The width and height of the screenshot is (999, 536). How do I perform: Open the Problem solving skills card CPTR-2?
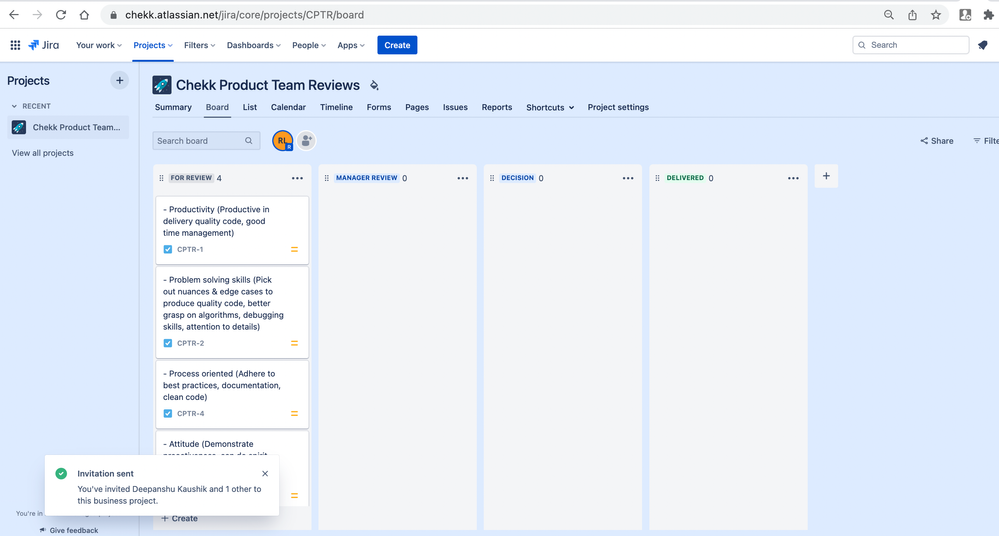point(232,312)
